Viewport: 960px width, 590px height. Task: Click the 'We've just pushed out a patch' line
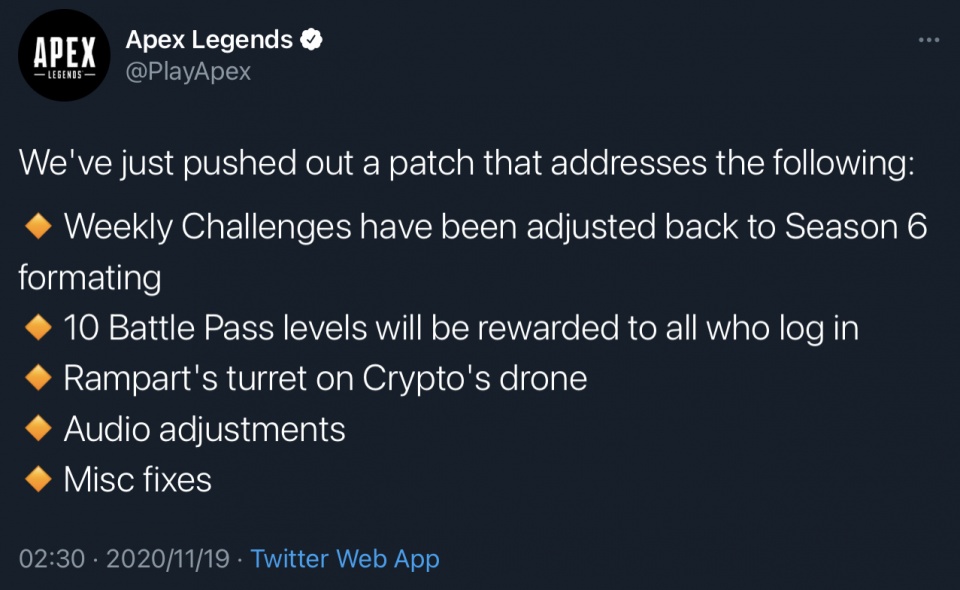pyautogui.click(x=467, y=164)
